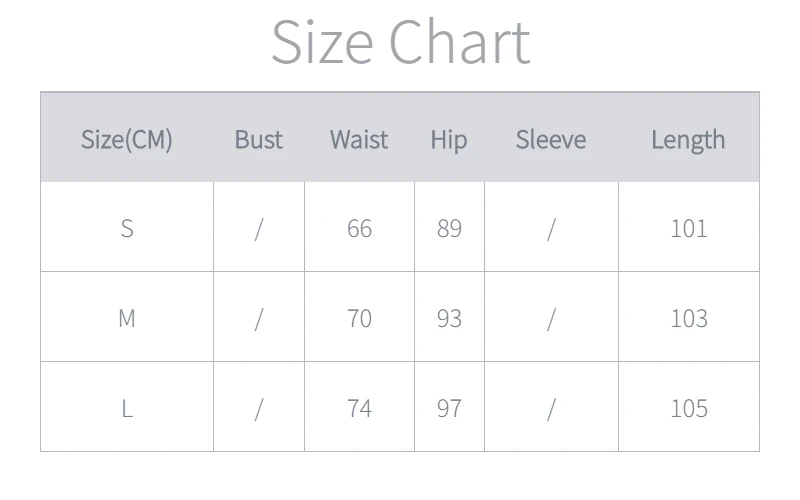This screenshot has width=800, height=500.
Task: Click hip value 93 for size M
Action: [x=449, y=318]
